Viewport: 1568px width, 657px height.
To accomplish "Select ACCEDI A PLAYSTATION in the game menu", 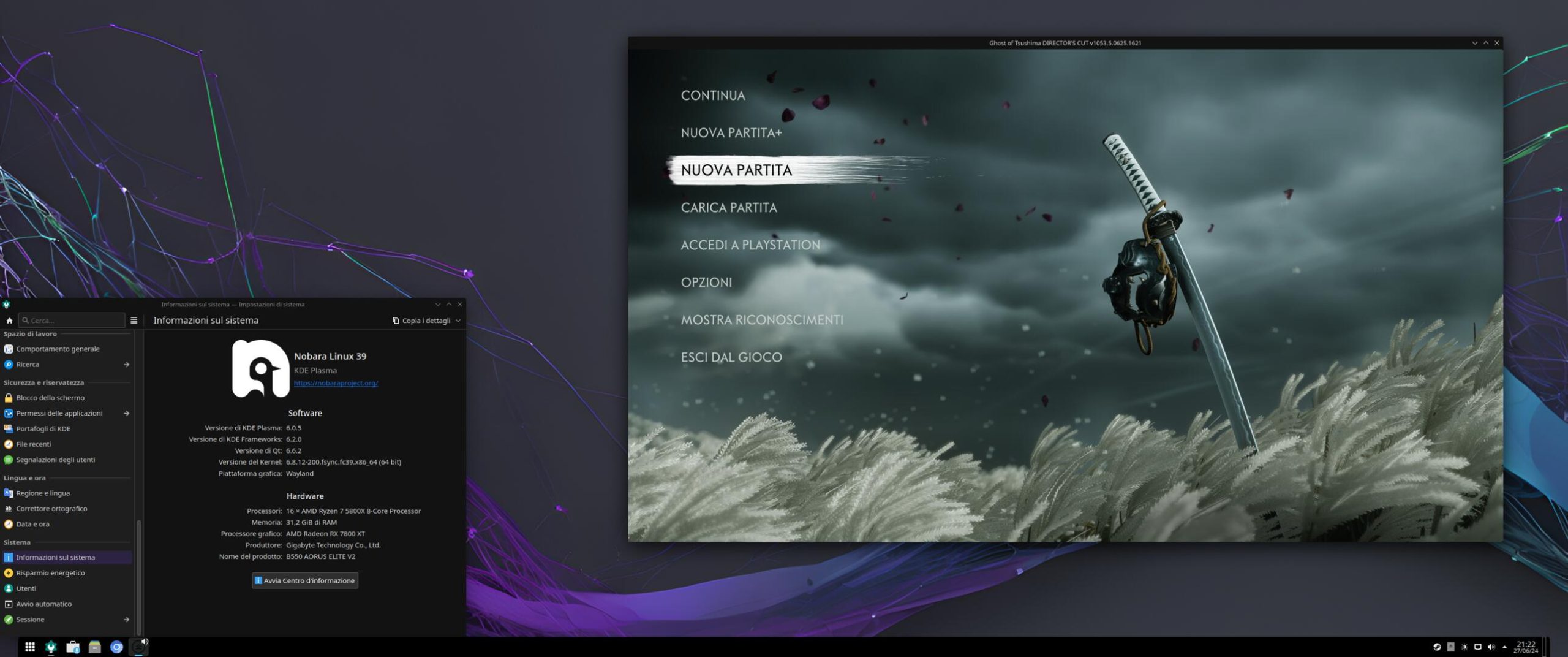I will click(x=750, y=245).
